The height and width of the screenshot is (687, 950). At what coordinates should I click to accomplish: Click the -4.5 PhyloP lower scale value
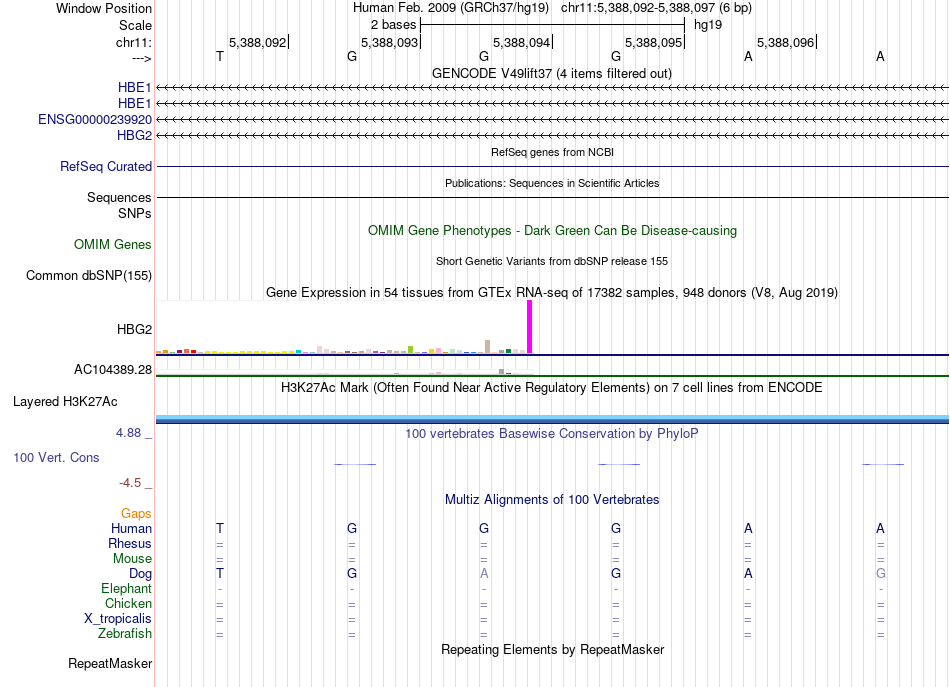pyautogui.click(x=130, y=483)
